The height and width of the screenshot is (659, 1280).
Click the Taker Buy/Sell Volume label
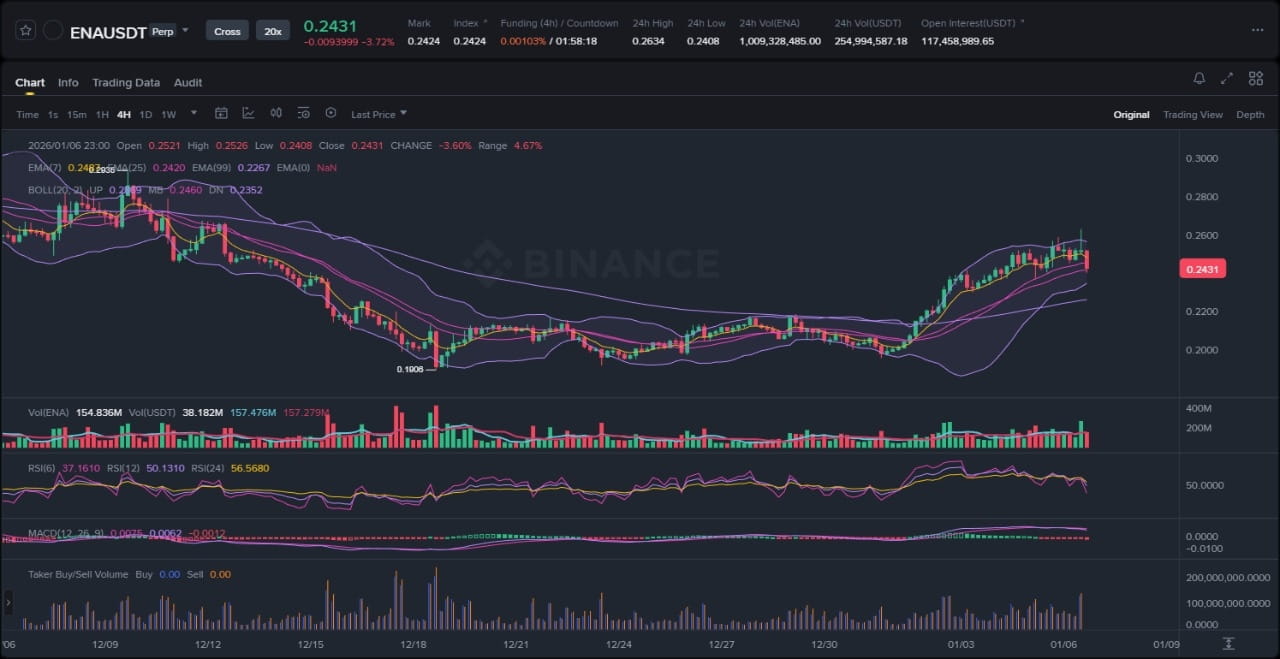tap(78, 574)
